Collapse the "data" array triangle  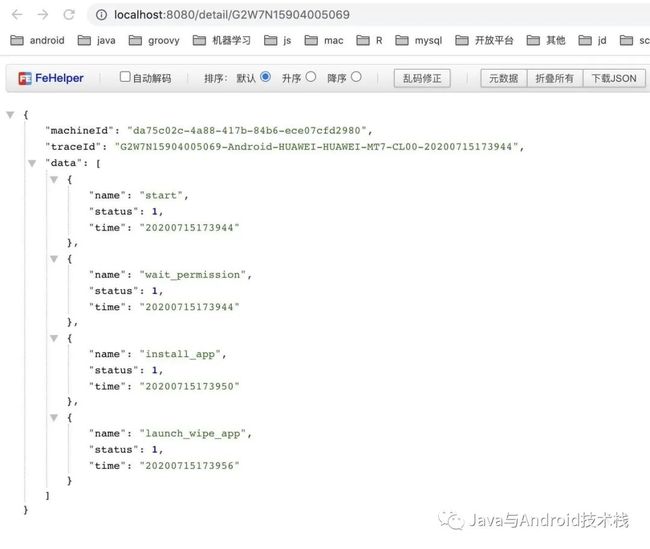pyautogui.click(x=32, y=163)
